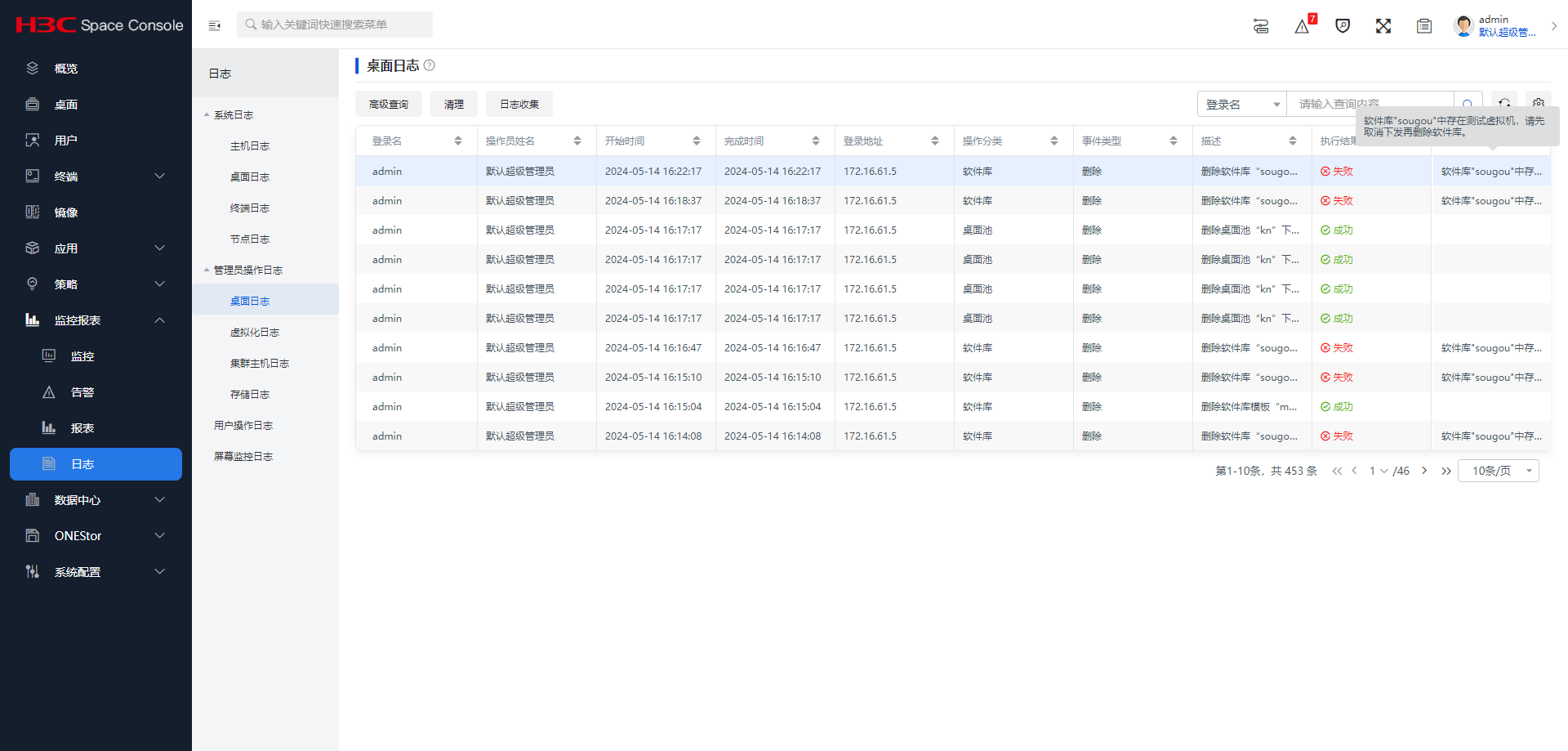This screenshot has width=1568, height=751.
Task: Open 虚拟化日志 in the log tree
Action: pyautogui.click(x=255, y=333)
